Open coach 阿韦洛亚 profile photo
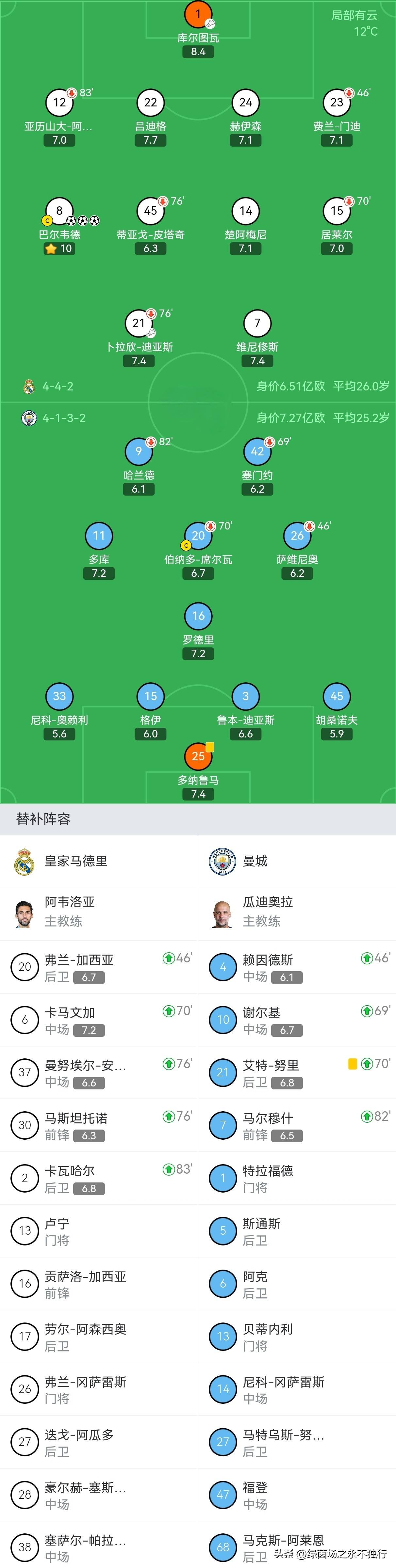This screenshot has height=1568, width=396. pyautogui.click(x=25, y=913)
